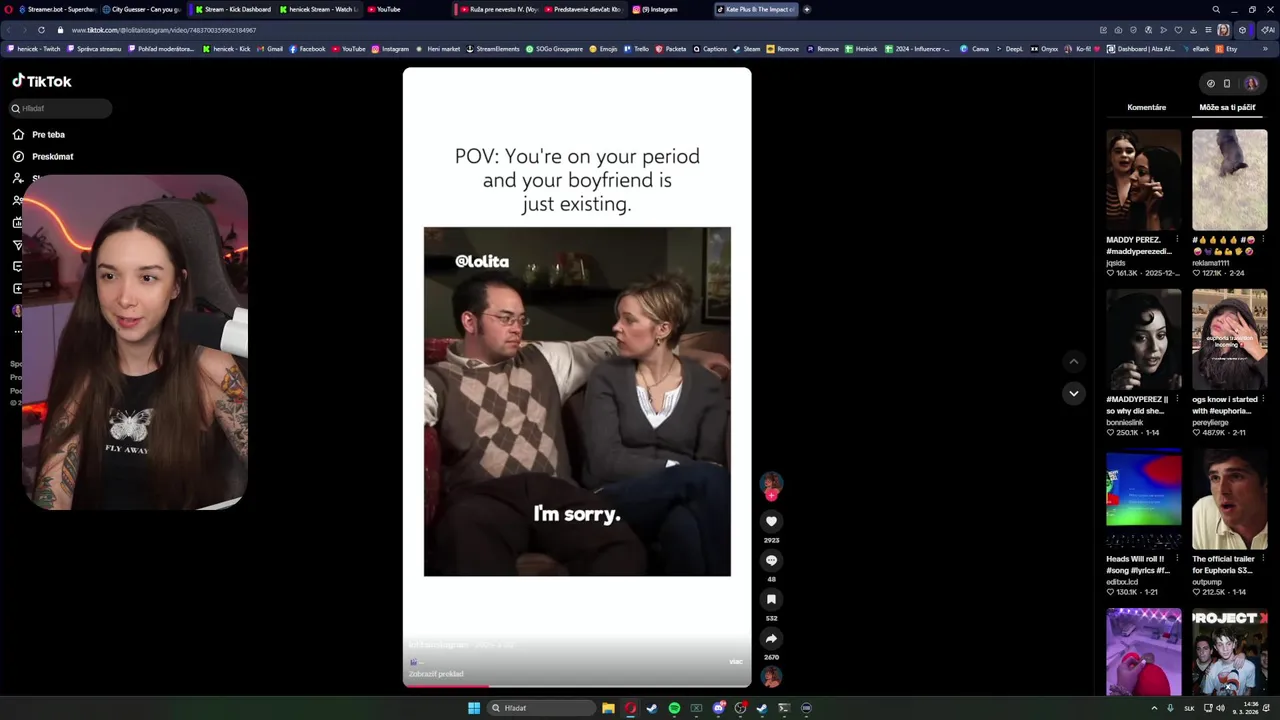The height and width of the screenshot is (720, 1280).
Task: Open the Pre teba home feed
Action: 39,134
